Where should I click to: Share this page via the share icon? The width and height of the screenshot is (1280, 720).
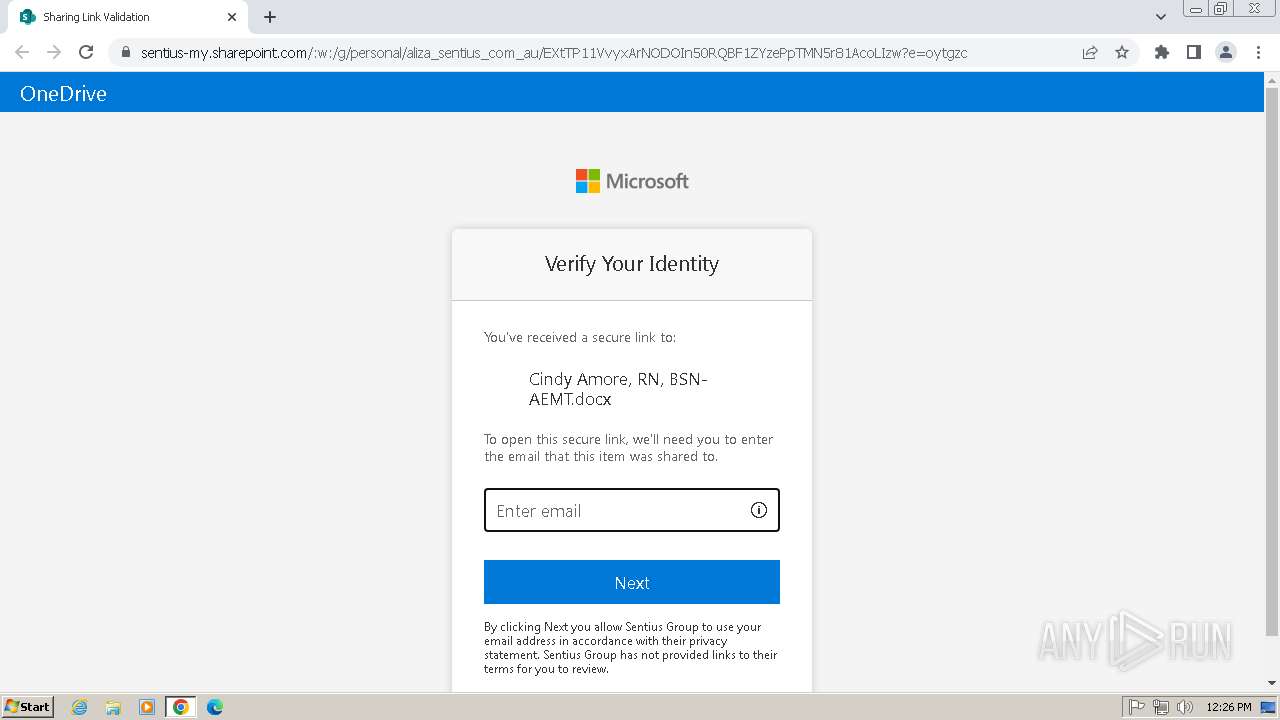coord(1090,52)
